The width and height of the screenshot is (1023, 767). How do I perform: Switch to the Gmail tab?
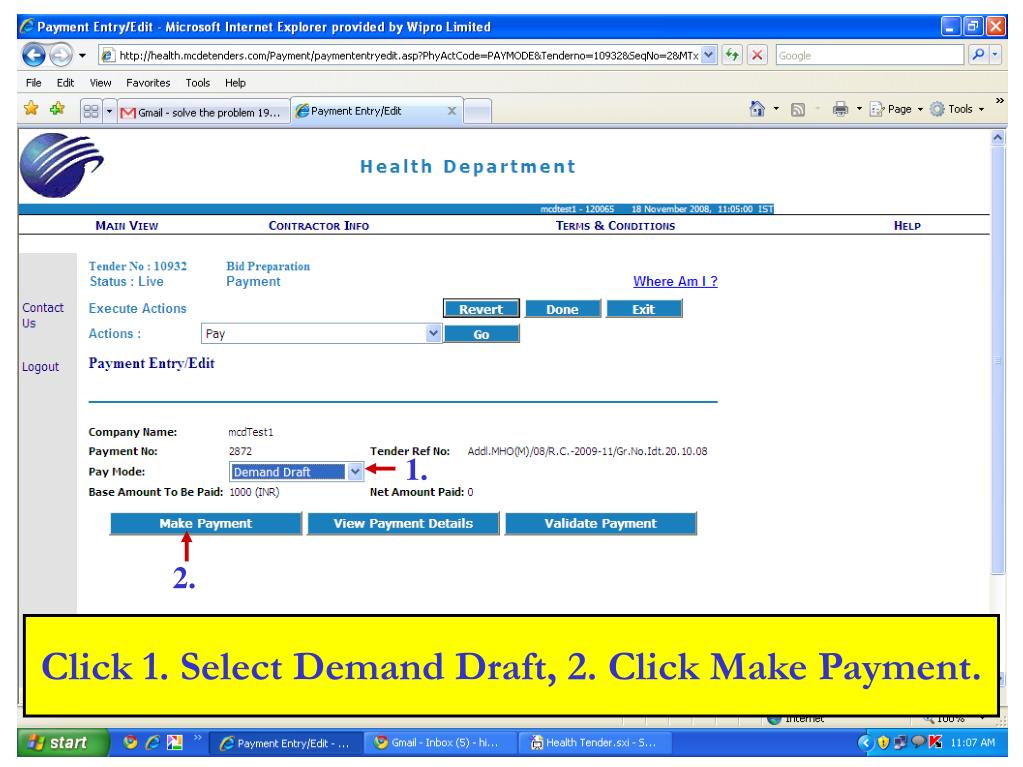click(x=203, y=112)
